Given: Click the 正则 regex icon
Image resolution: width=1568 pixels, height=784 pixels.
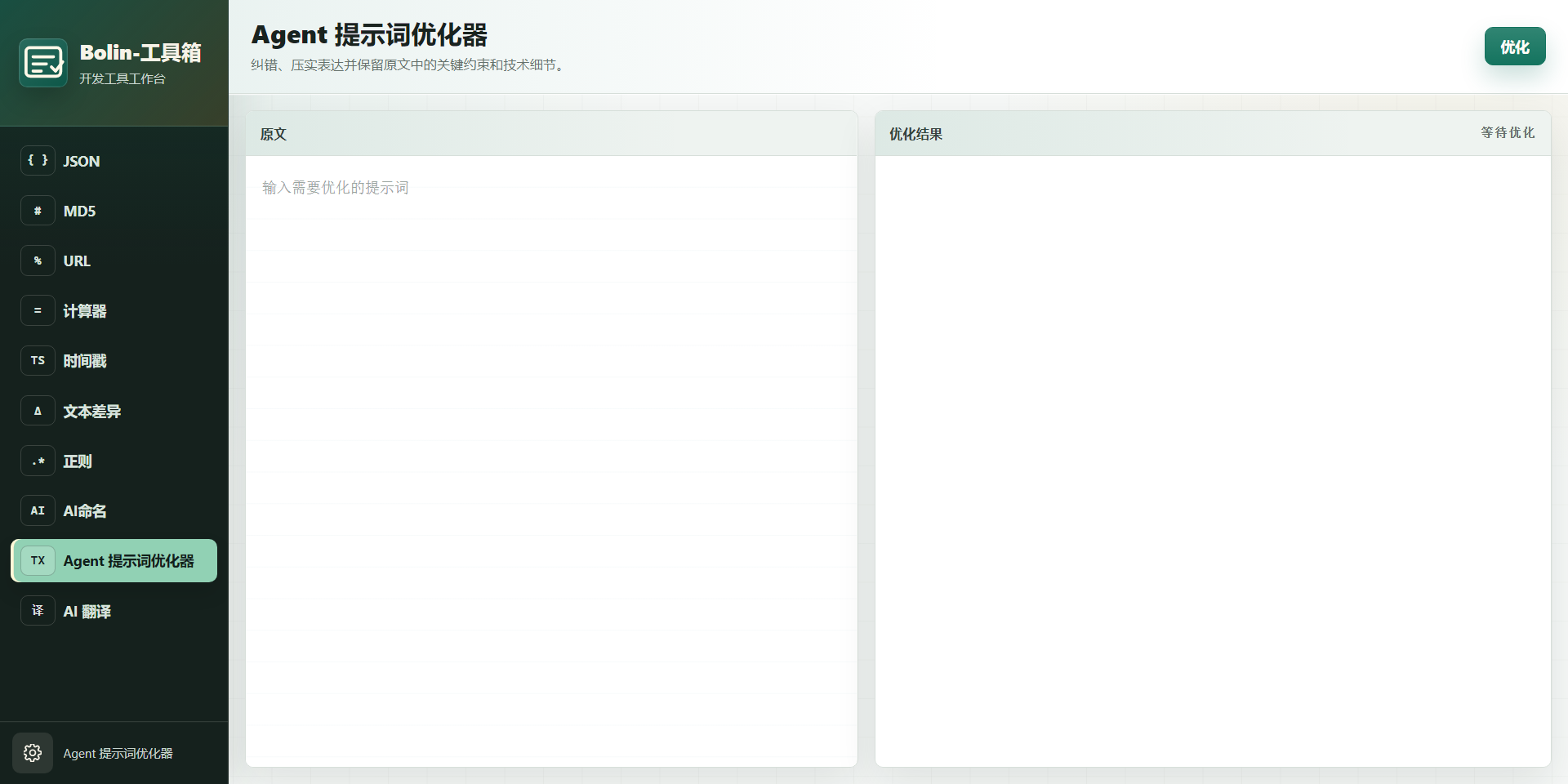Looking at the screenshot, I should [38, 461].
